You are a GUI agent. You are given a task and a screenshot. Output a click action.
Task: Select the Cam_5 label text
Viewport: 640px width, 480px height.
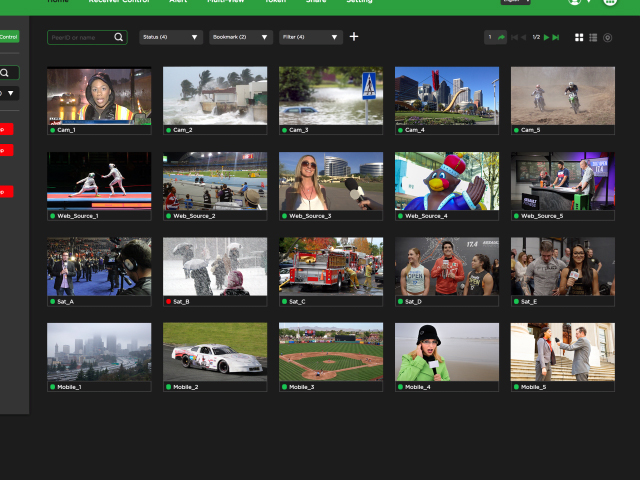(x=531, y=130)
